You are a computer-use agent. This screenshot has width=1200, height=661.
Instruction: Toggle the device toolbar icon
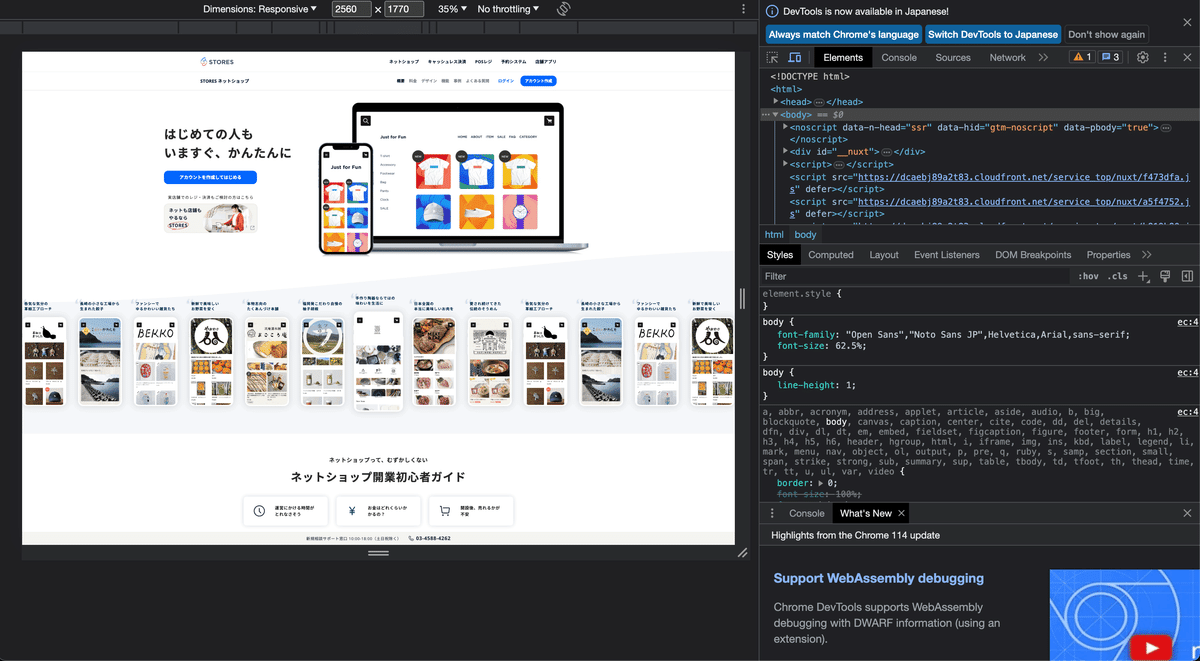(x=795, y=58)
